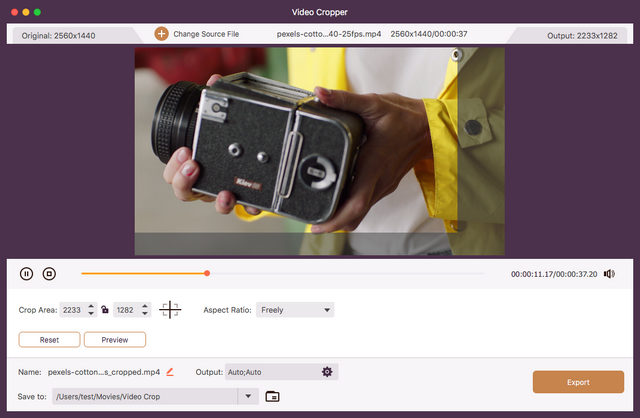The image size is (640, 418).
Task: Click the Preview button
Action: click(114, 340)
